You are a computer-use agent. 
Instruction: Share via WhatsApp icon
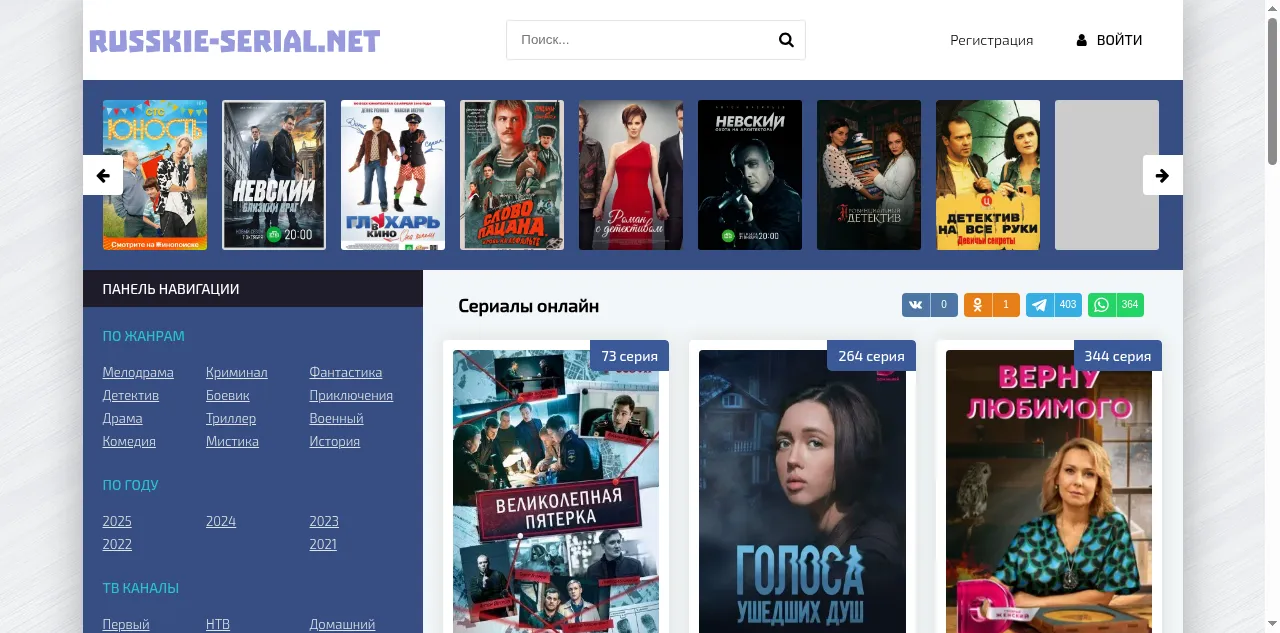click(x=1102, y=305)
